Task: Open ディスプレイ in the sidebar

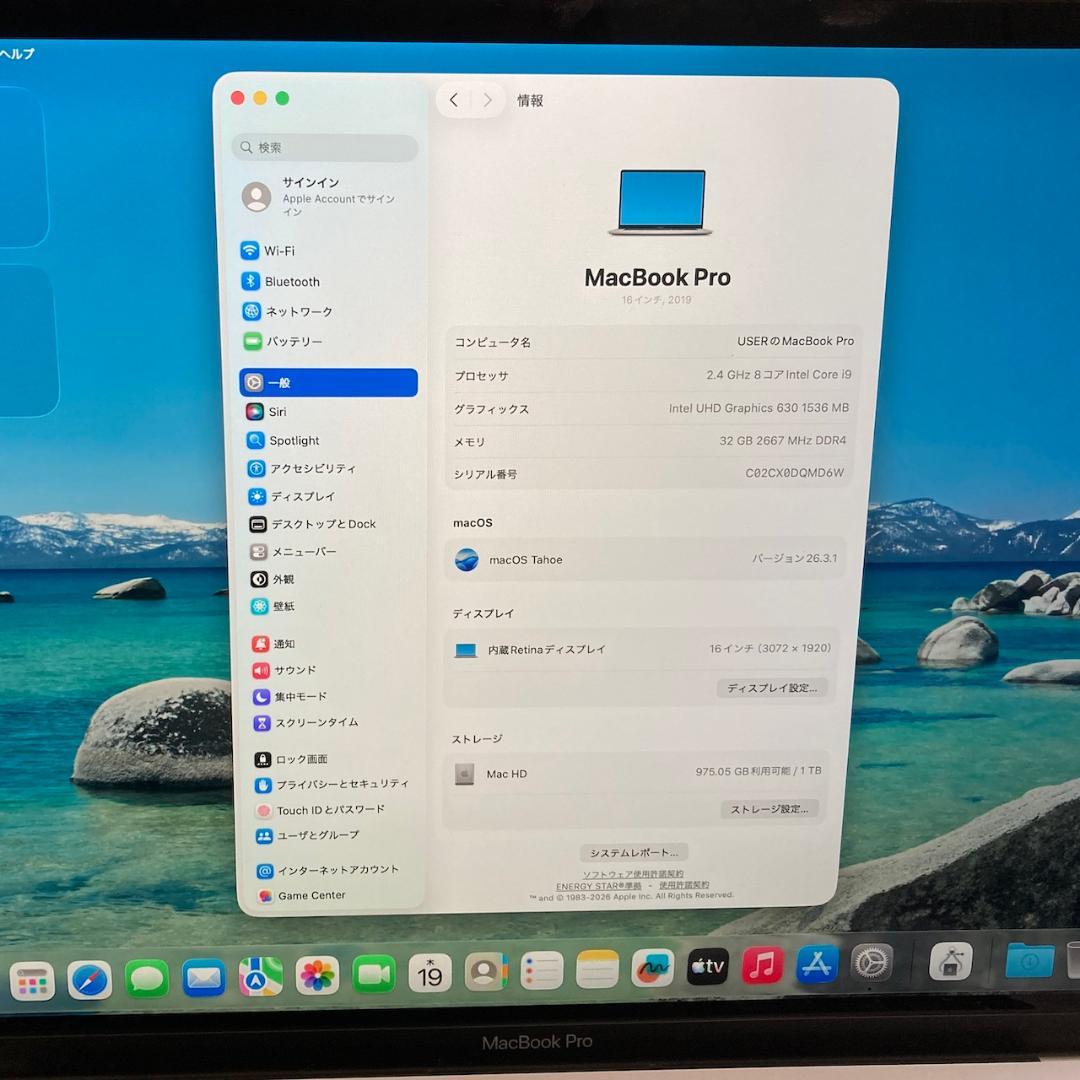Action: coord(292,496)
